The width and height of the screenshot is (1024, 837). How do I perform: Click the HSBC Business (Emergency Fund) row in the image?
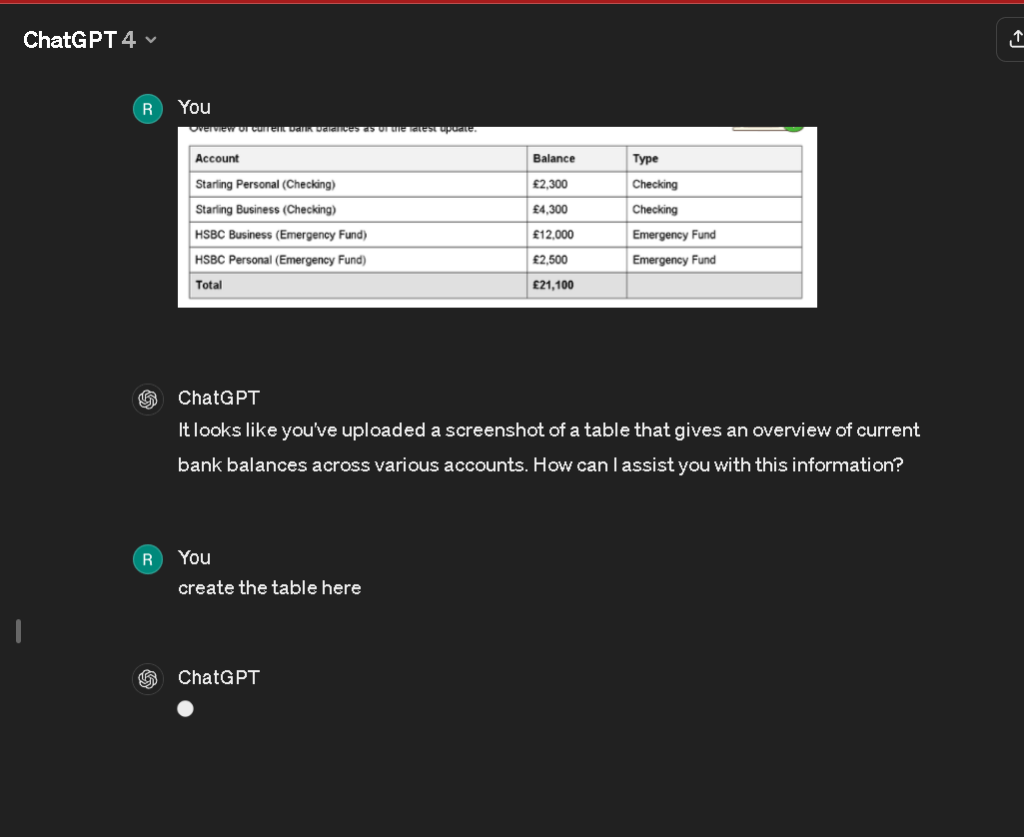pyautogui.click(x=496, y=234)
